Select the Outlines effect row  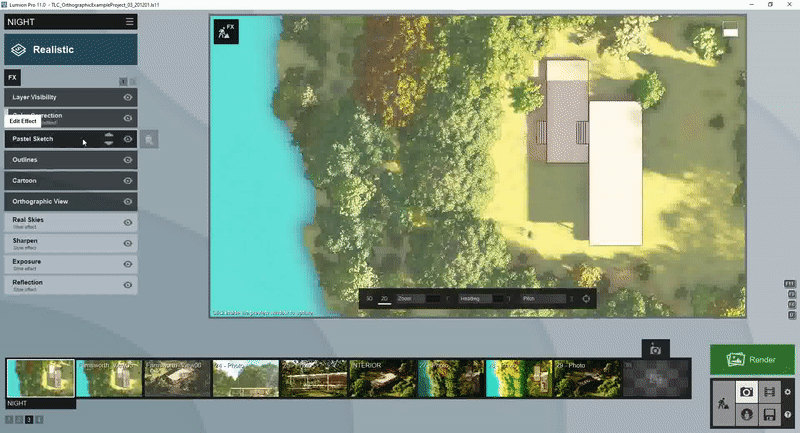71,160
